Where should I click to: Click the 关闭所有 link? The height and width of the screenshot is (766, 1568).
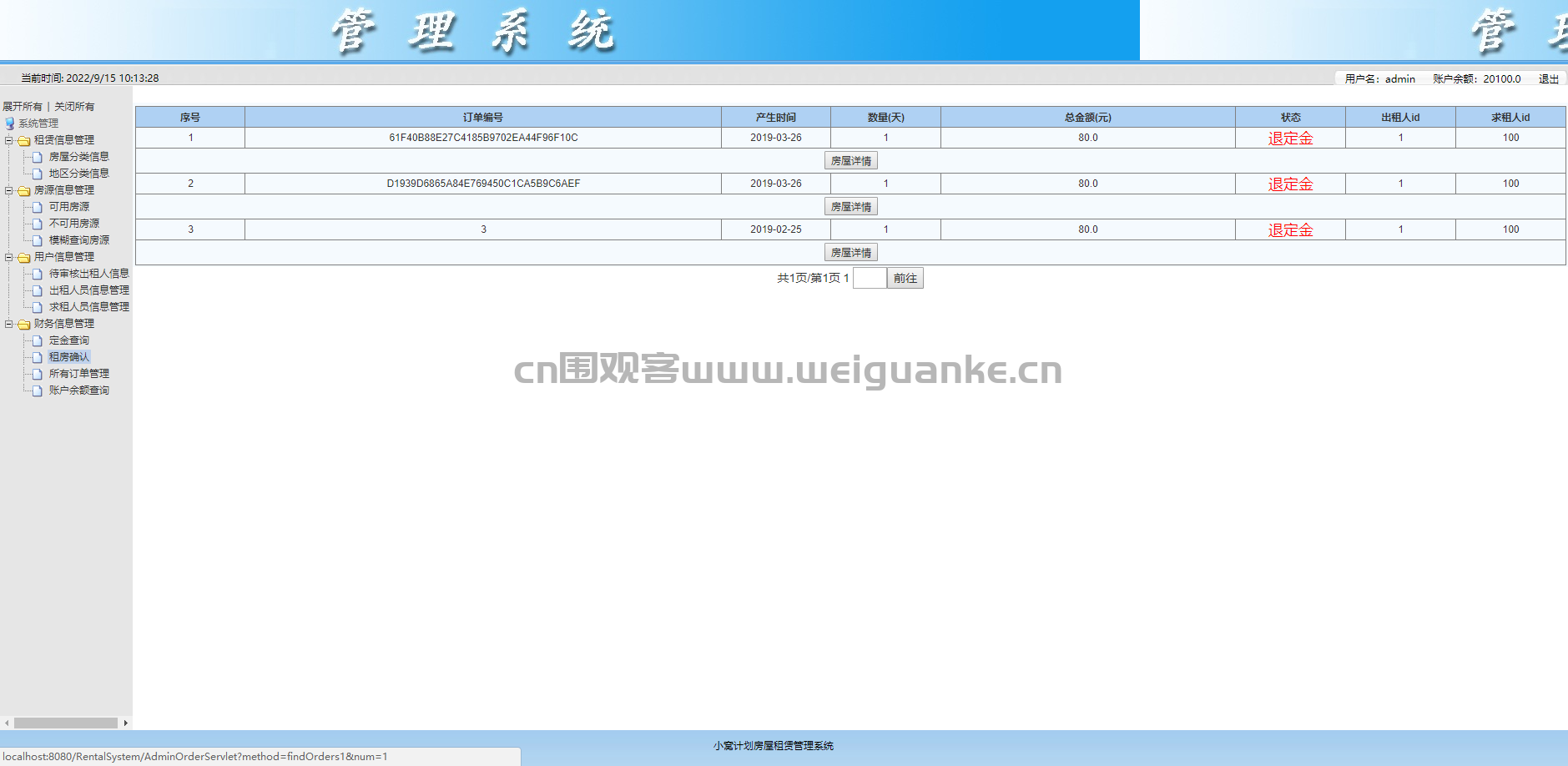click(x=74, y=107)
